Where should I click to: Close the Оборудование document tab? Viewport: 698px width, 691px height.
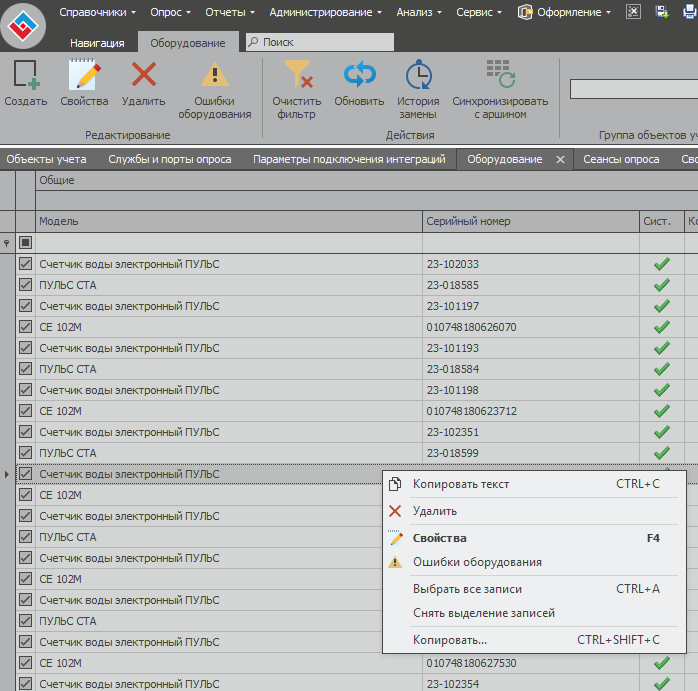click(x=560, y=160)
